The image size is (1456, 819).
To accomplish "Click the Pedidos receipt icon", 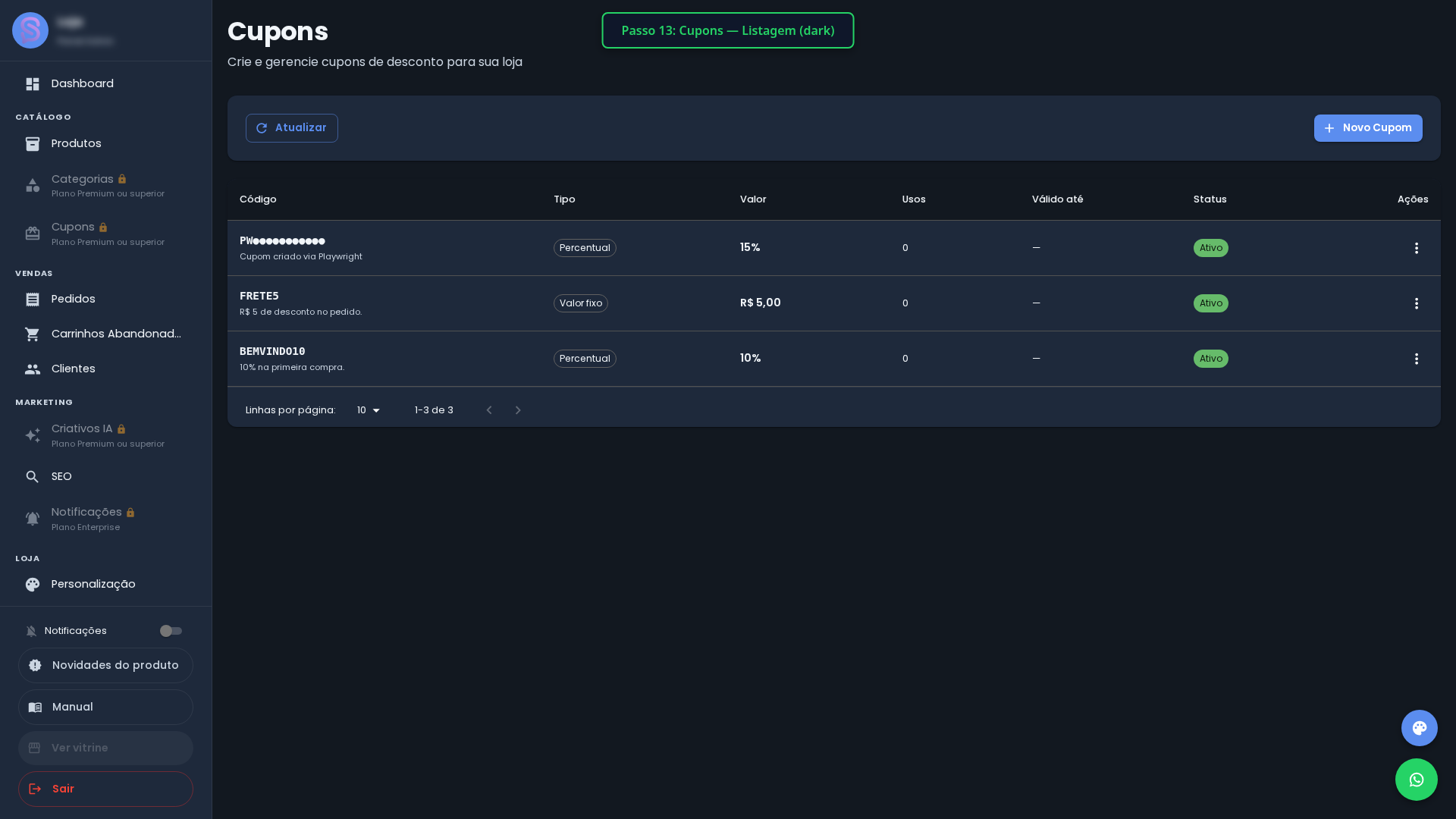I will click(33, 300).
